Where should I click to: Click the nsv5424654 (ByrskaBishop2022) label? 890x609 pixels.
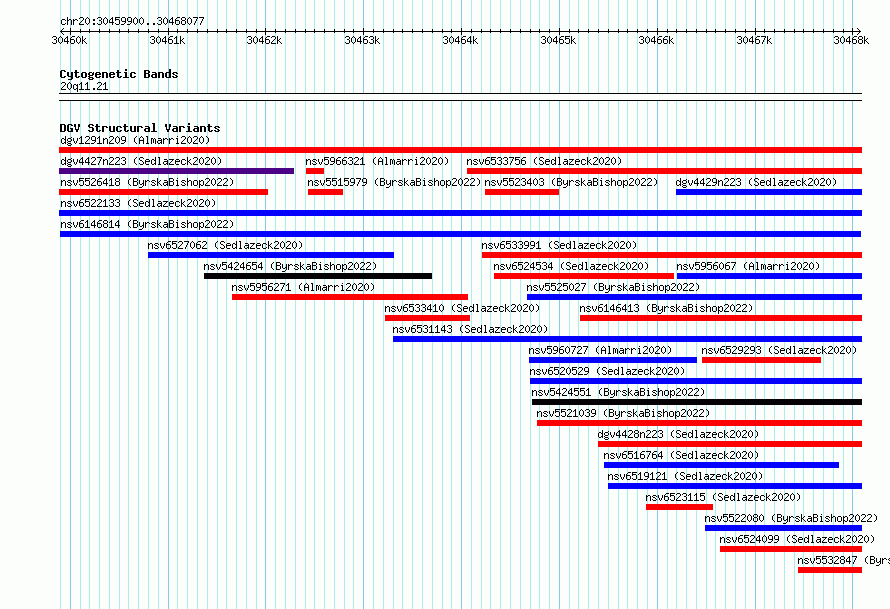tap(290, 266)
